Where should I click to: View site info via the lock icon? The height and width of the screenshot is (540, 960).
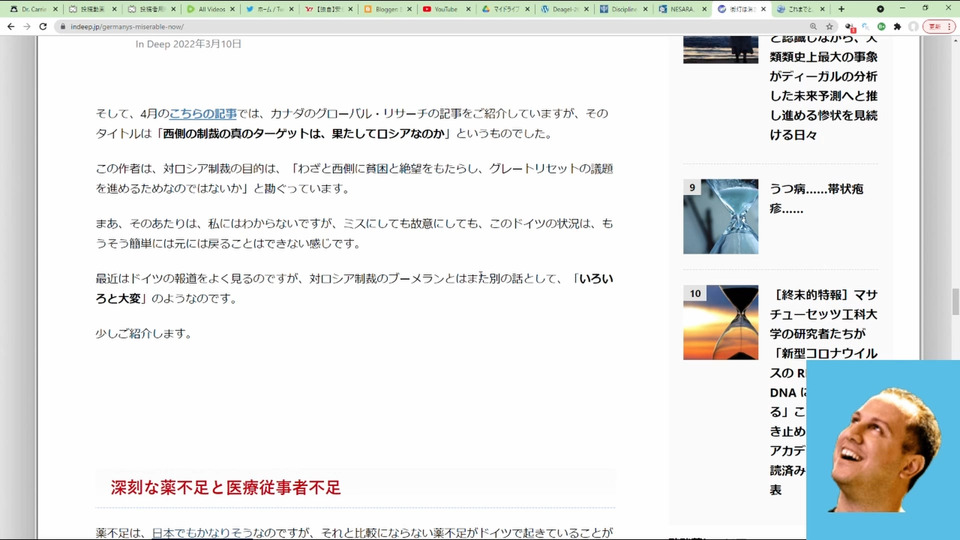[x=62, y=26]
